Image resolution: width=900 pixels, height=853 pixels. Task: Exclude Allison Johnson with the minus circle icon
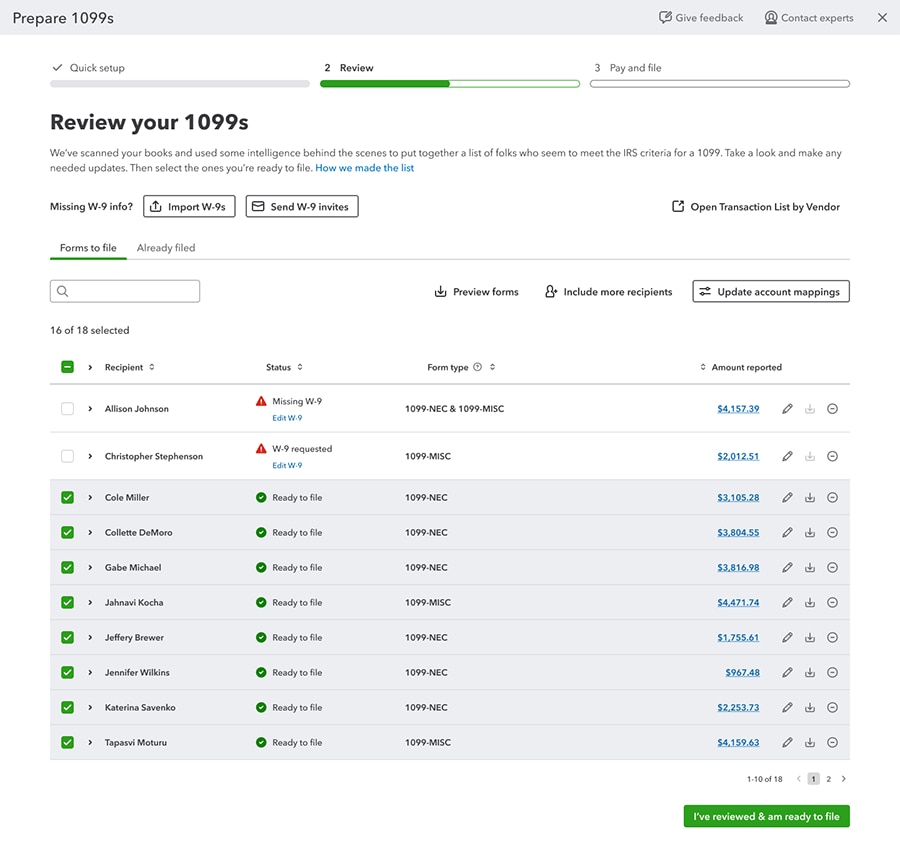click(x=832, y=409)
